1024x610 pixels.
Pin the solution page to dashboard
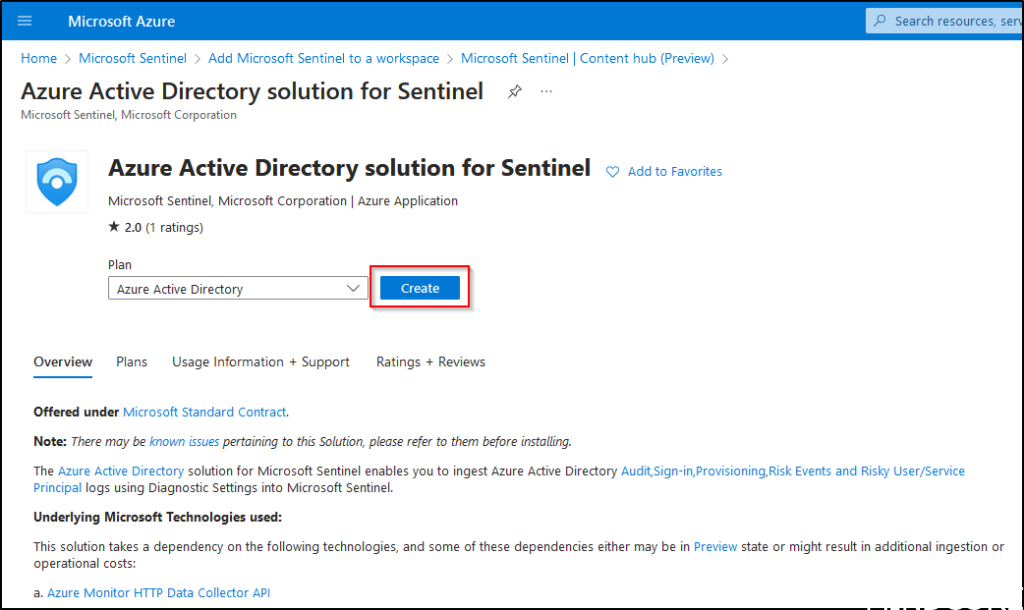click(x=514, y=91)
